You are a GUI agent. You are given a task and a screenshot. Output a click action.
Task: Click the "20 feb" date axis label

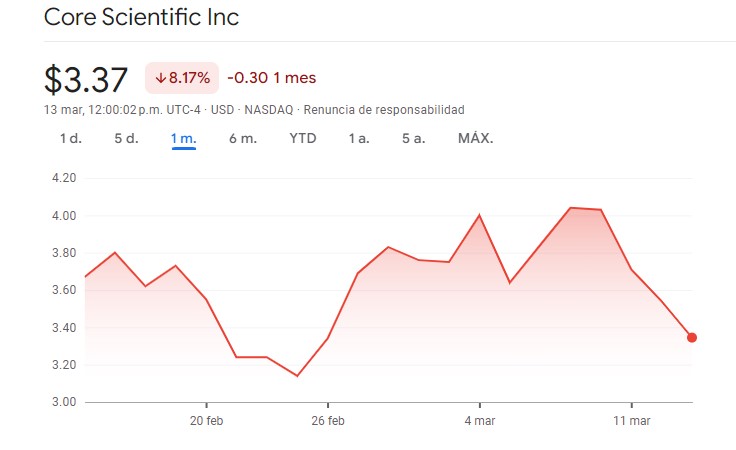pos(206,421)
